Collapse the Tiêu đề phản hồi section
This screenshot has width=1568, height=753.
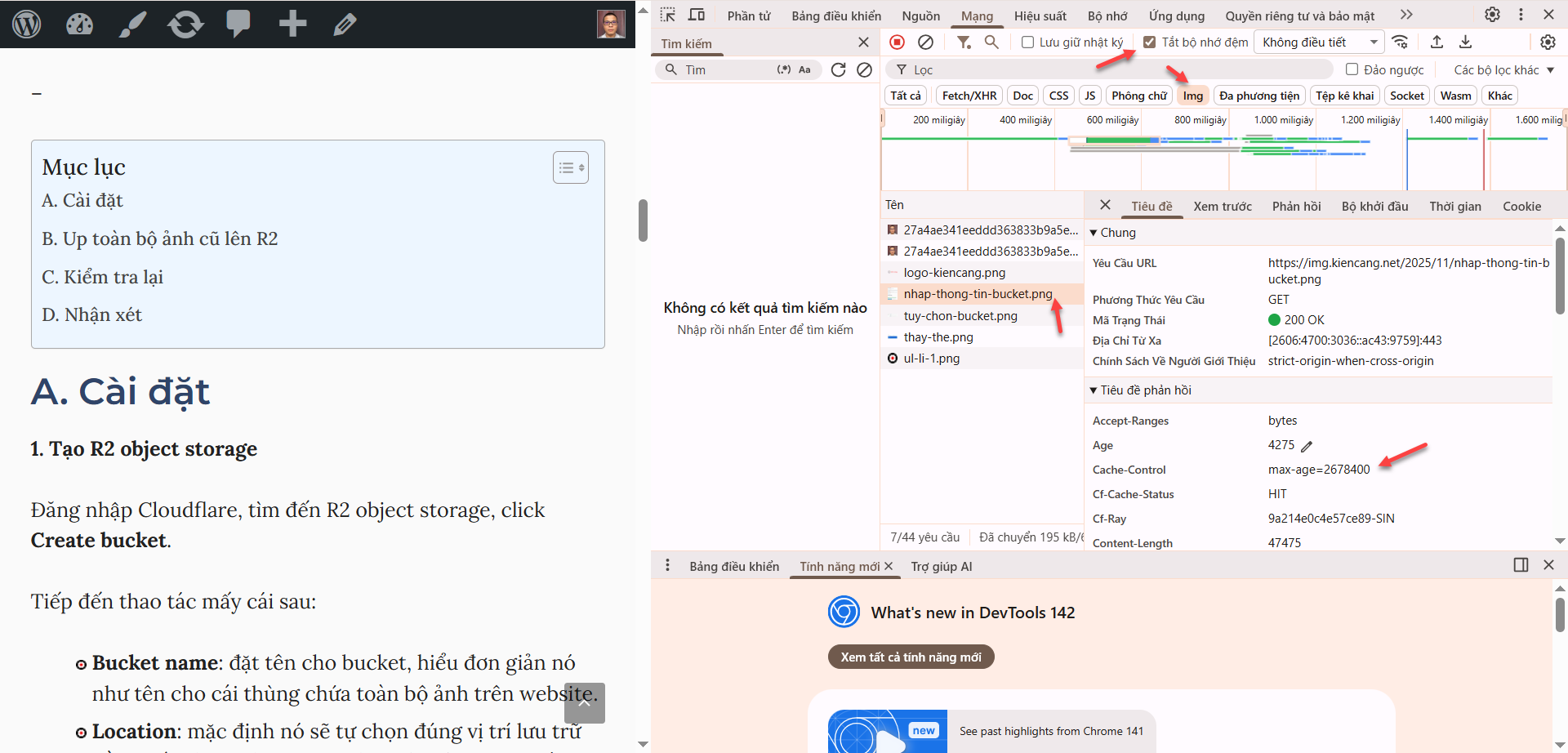click(x=1094, y=390)
